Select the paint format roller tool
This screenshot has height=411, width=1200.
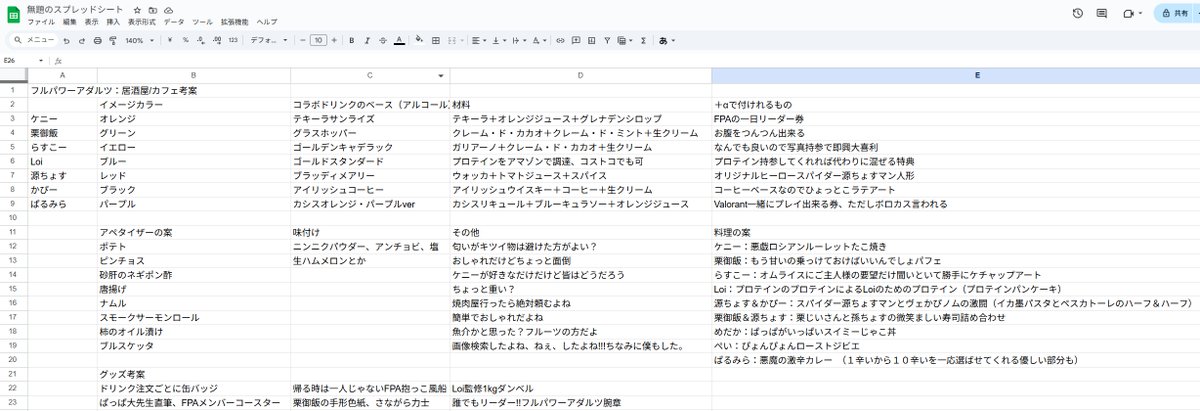click(x=111, y=40)
